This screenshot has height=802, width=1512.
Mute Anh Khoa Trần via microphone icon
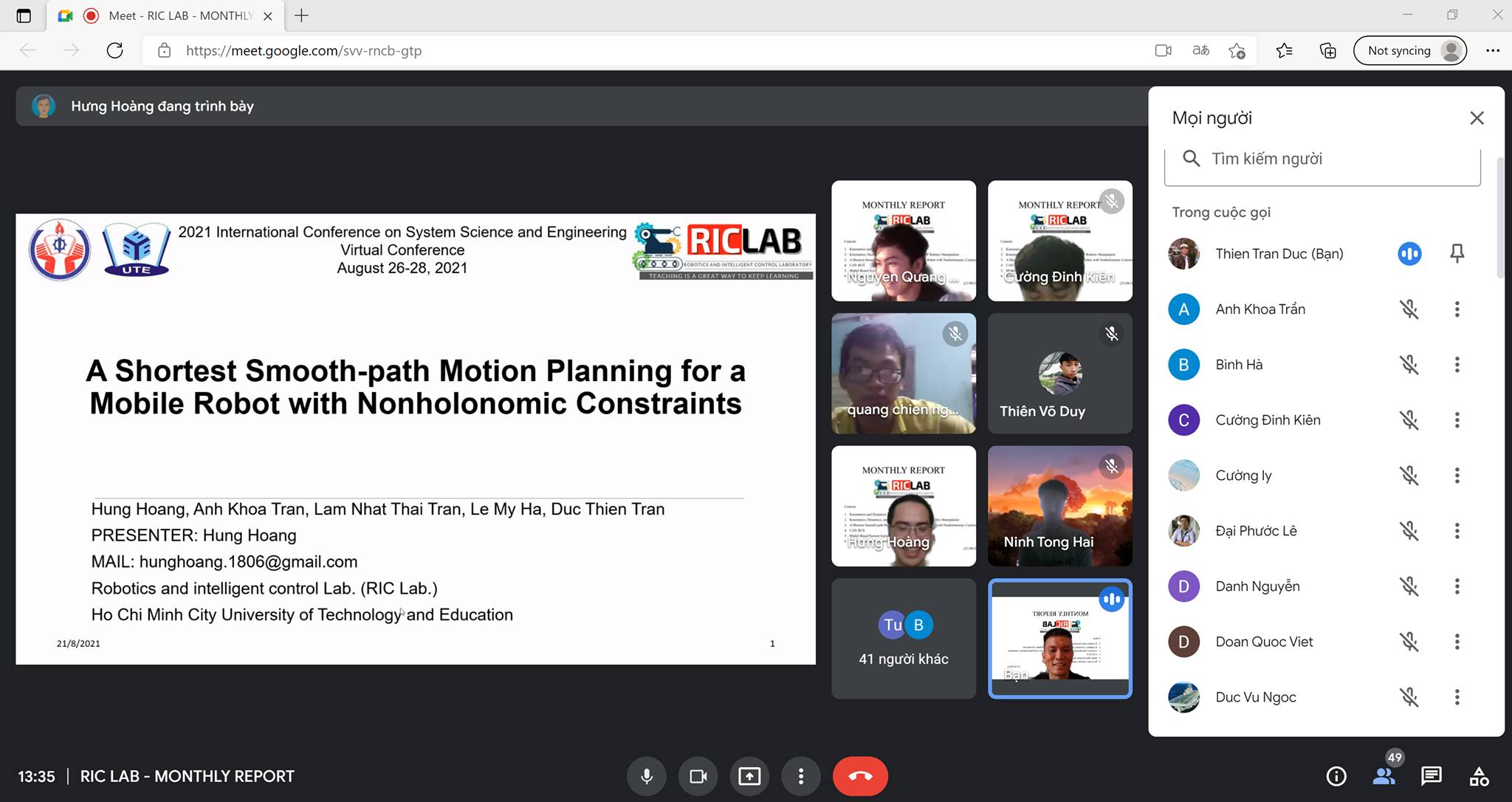click(x=1409, y=309)
